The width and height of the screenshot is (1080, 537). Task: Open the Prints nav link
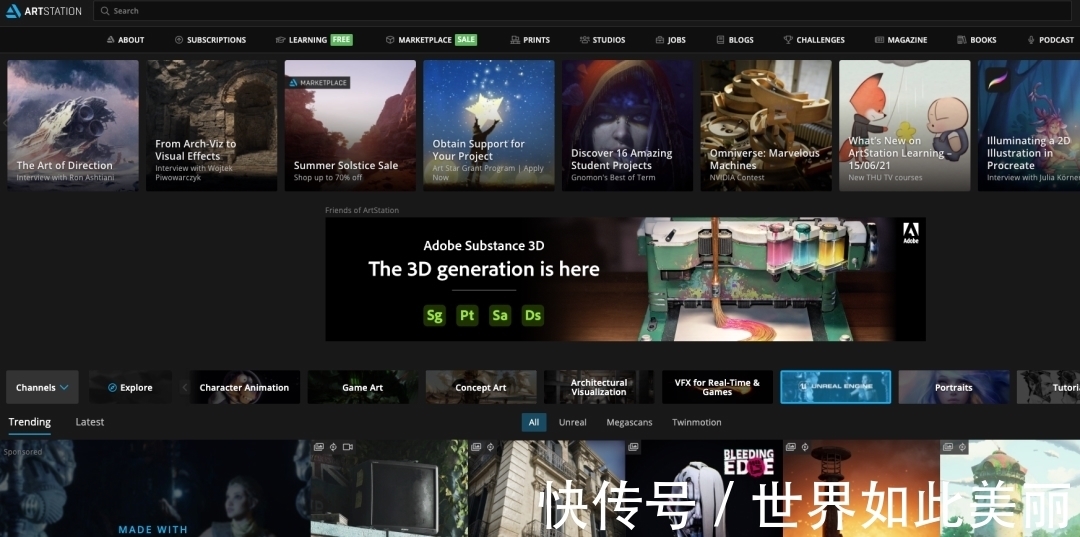pyautogui.click(x=530, y=40)
